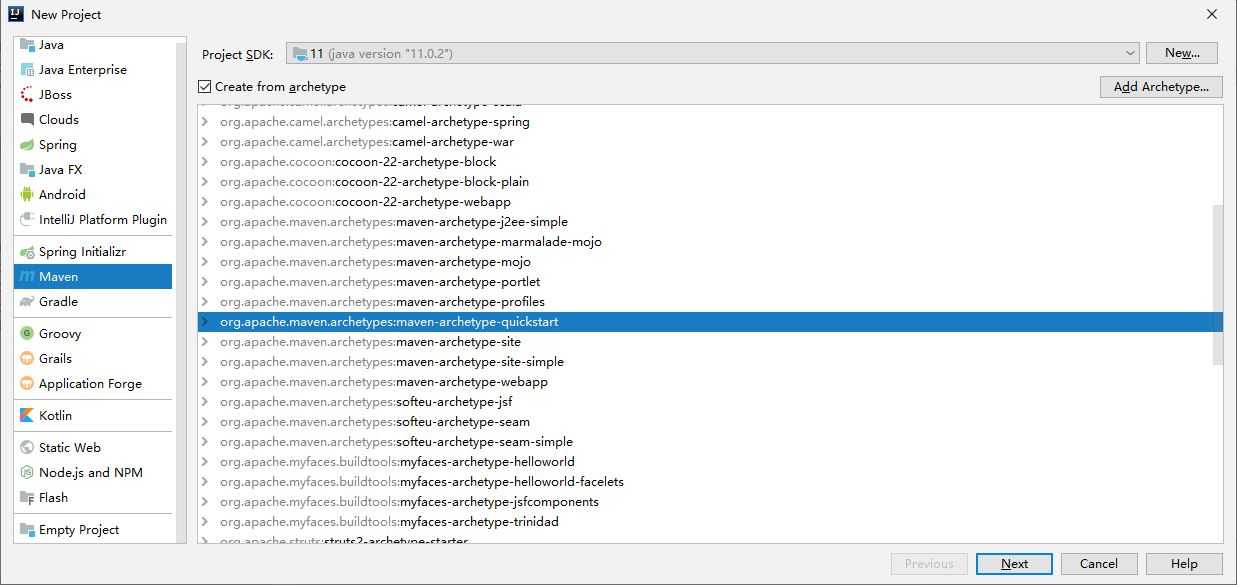The height and width of the screenshot is (585, 1237).
Task: Expand the cocoon-22-archetype-block node
Action: pos(205,162)
